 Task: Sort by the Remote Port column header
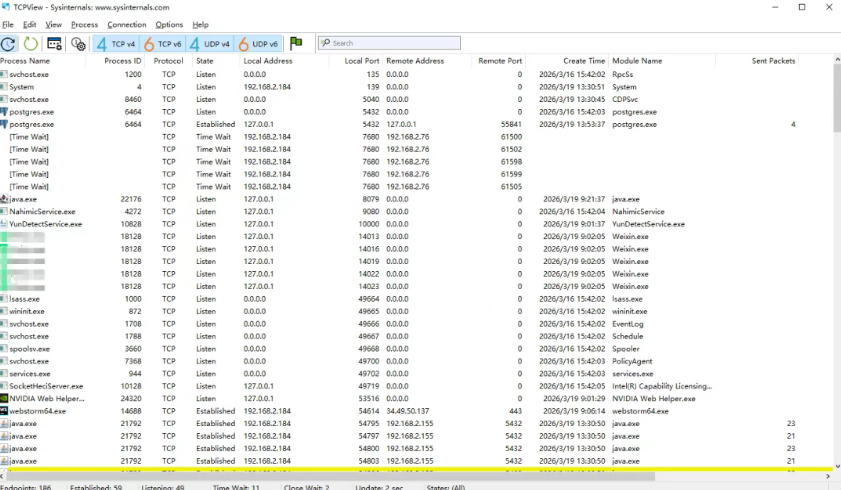tap(500, 61)
